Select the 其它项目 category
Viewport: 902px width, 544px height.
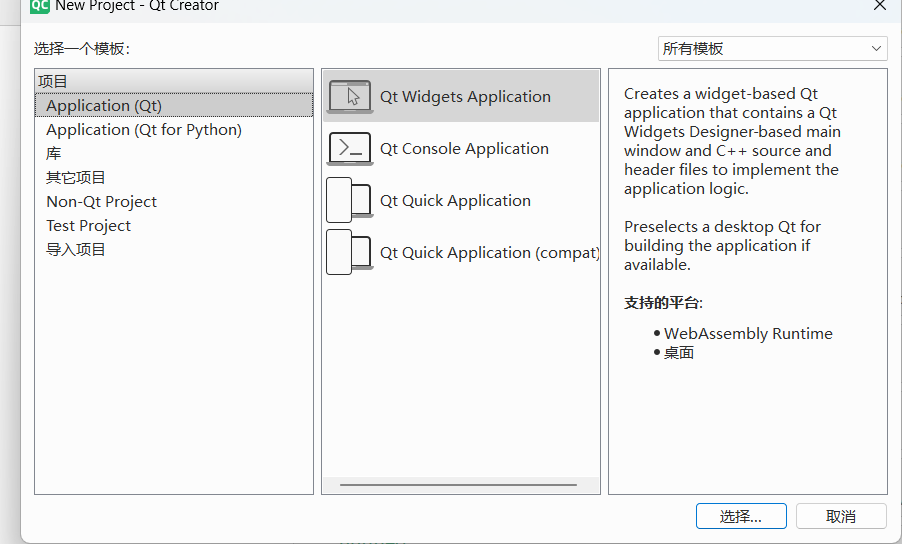[x=174, y=178]
